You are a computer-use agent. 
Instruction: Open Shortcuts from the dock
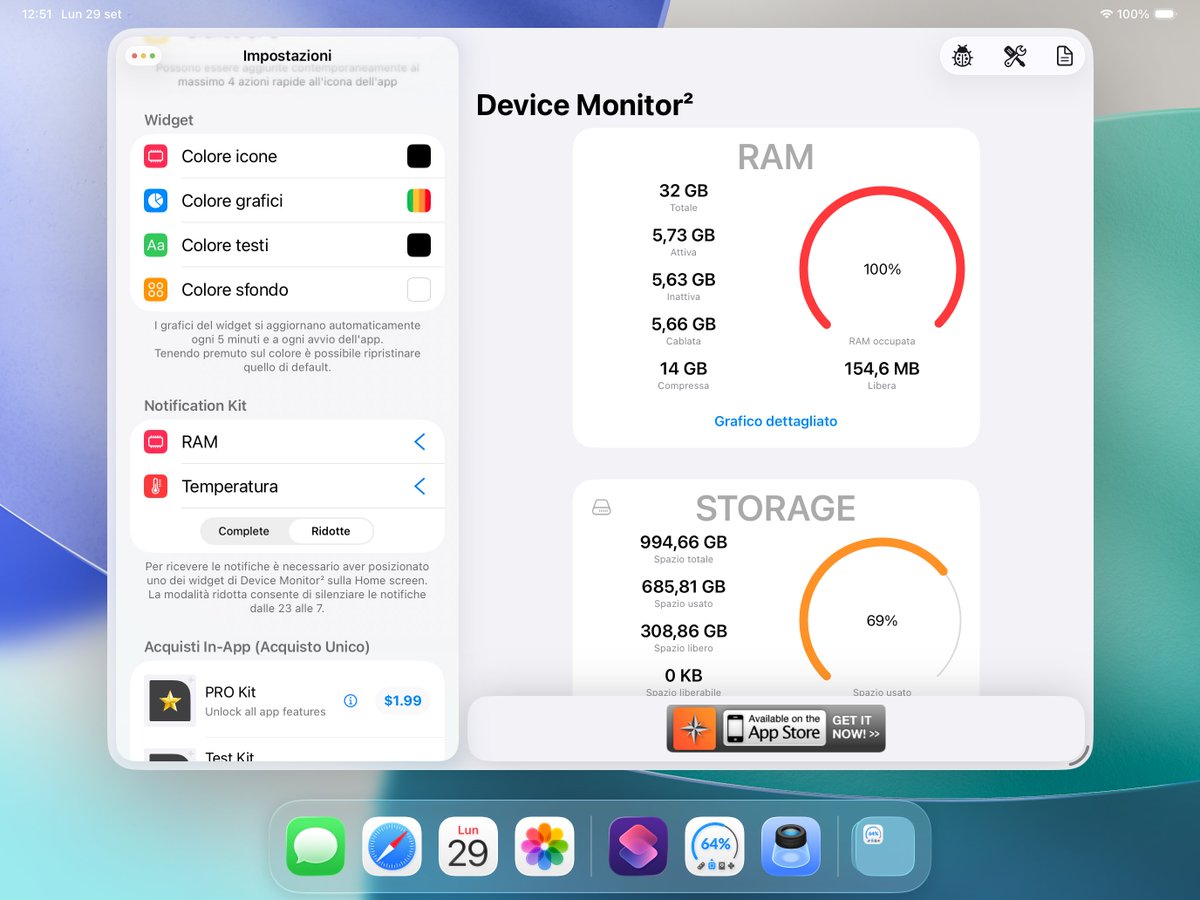point(638,847)
